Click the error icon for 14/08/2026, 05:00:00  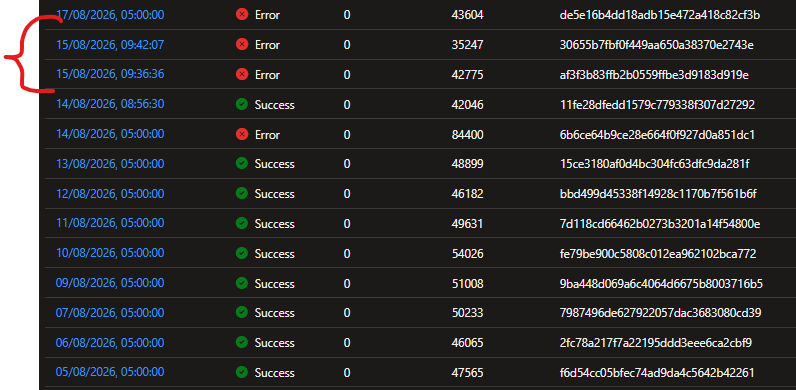[242, 134]
